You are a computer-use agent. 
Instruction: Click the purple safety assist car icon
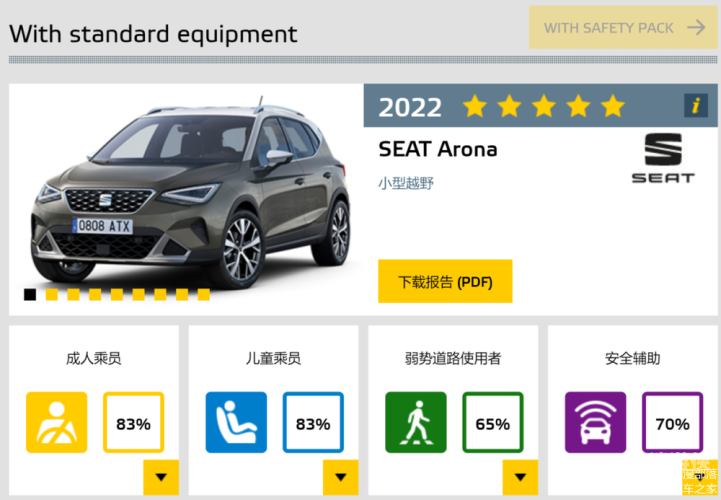coord(595,422)
